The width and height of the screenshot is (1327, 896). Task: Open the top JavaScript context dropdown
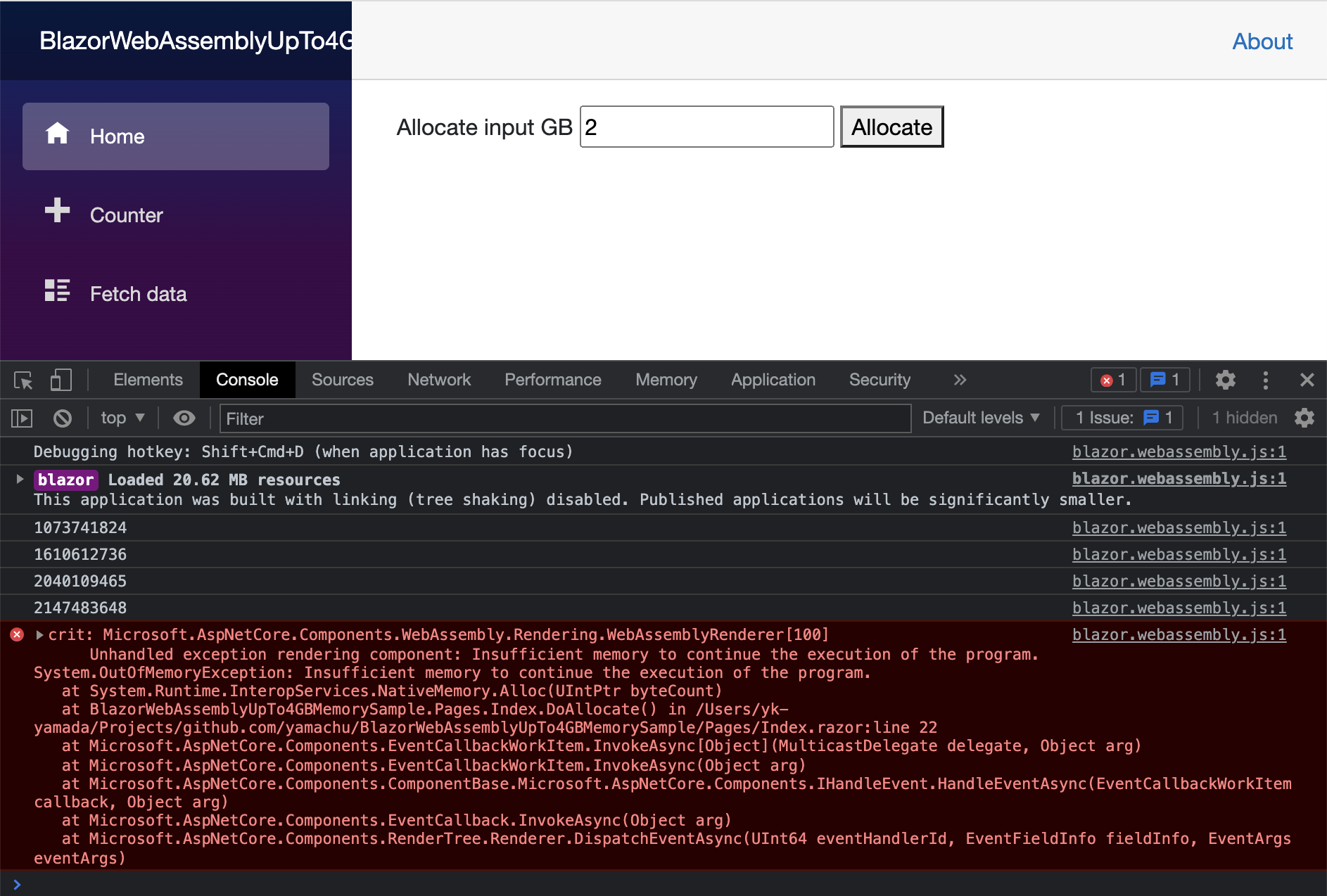pyautogui.click(x=122, y=418)
